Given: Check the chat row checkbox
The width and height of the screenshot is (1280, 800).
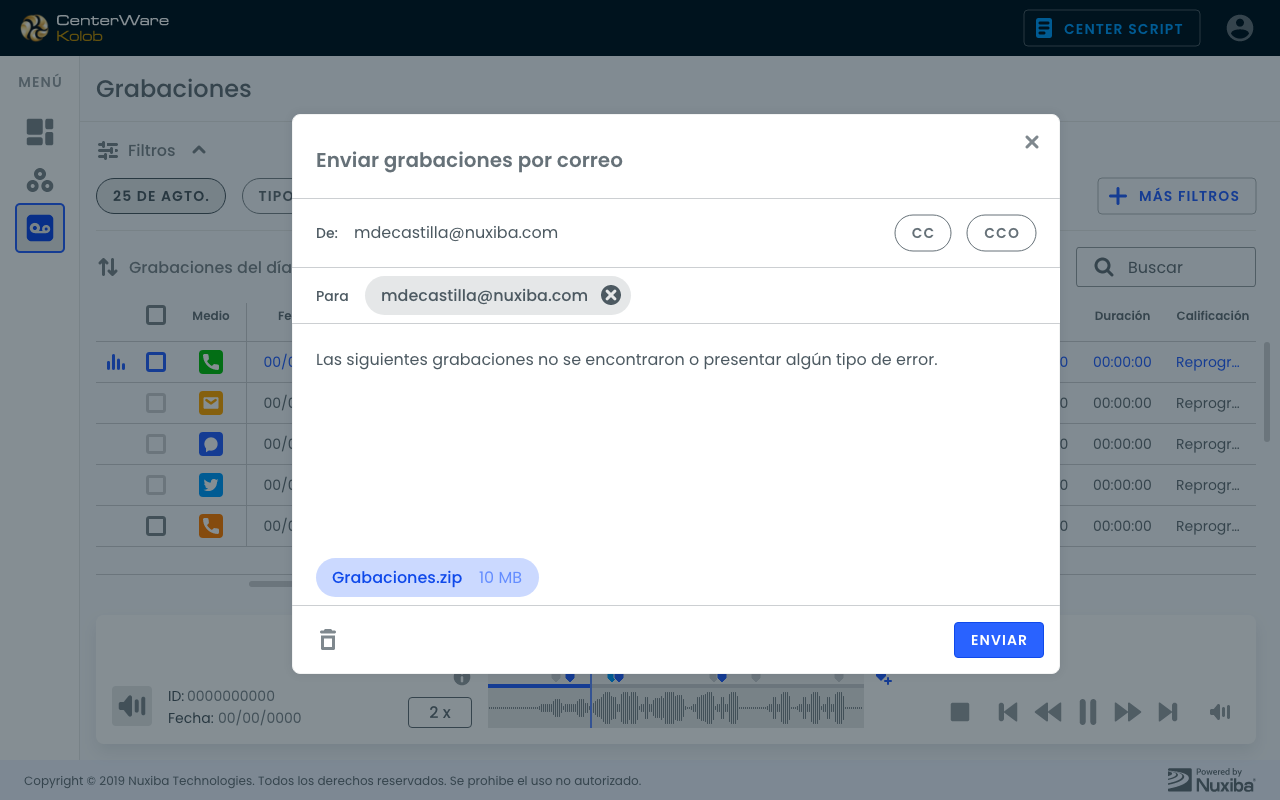Looking at the screenshot, I should click(x=156, y=444).
